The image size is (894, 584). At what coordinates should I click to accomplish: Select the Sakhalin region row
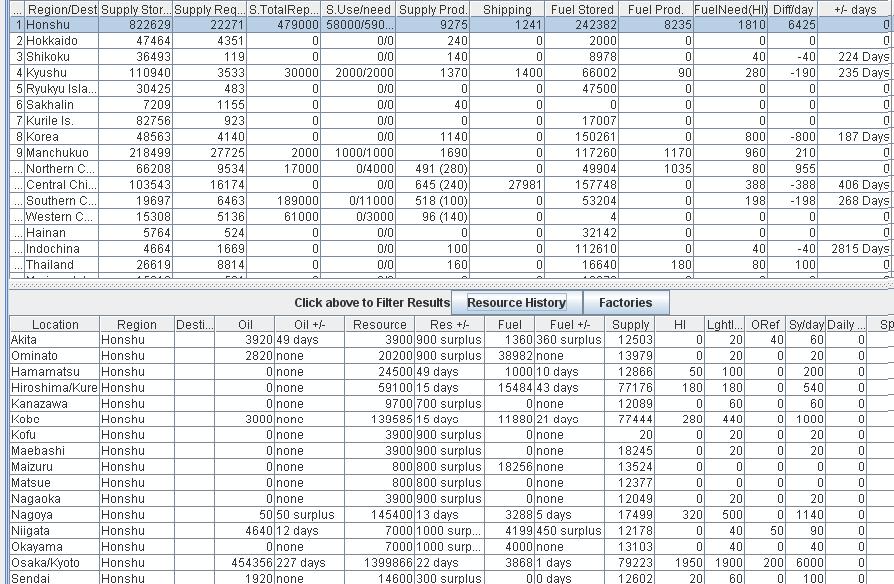click(450, 104)
